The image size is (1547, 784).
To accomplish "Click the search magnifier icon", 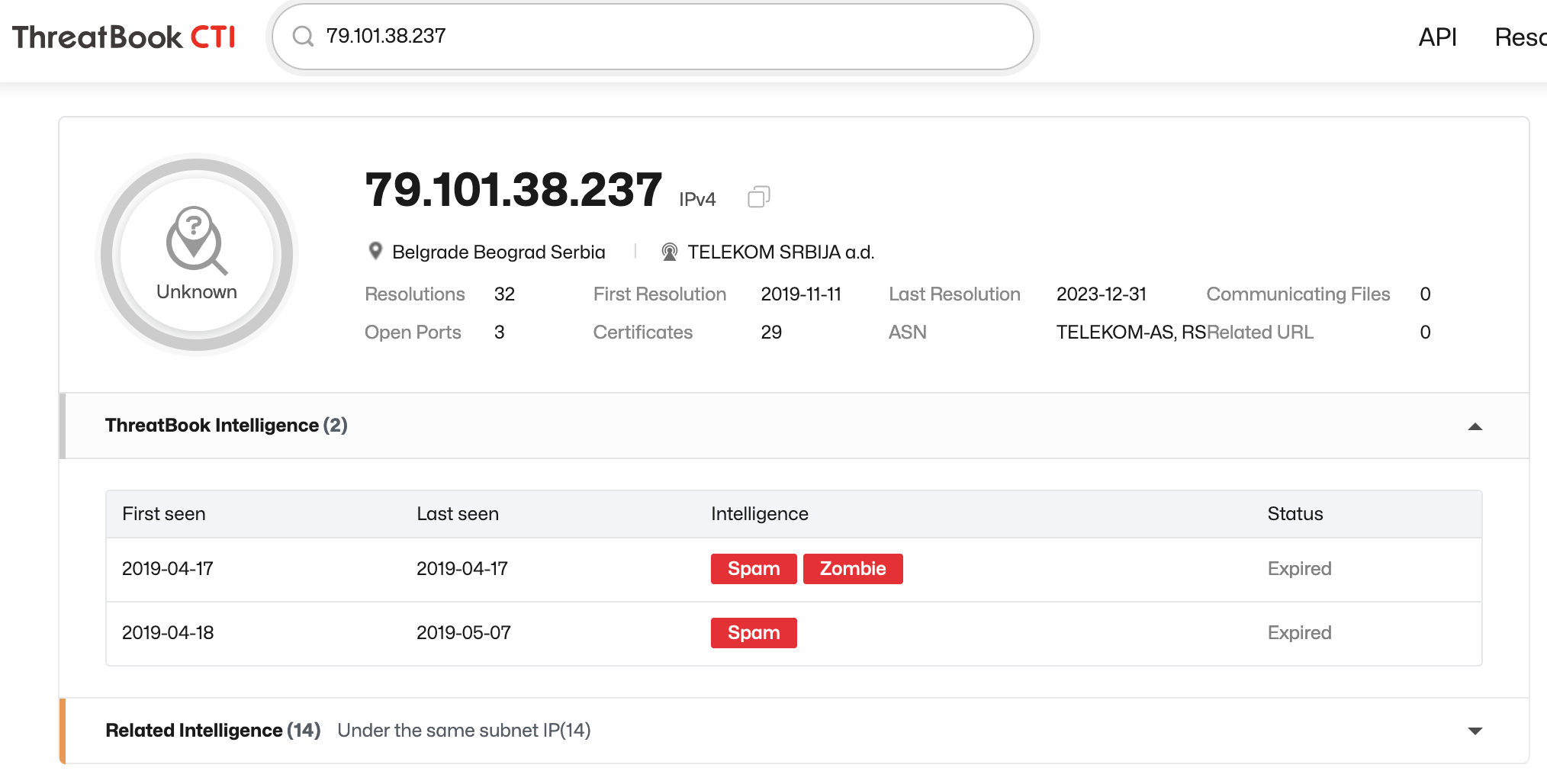I will pyautogui.click(x=303, y=36).
